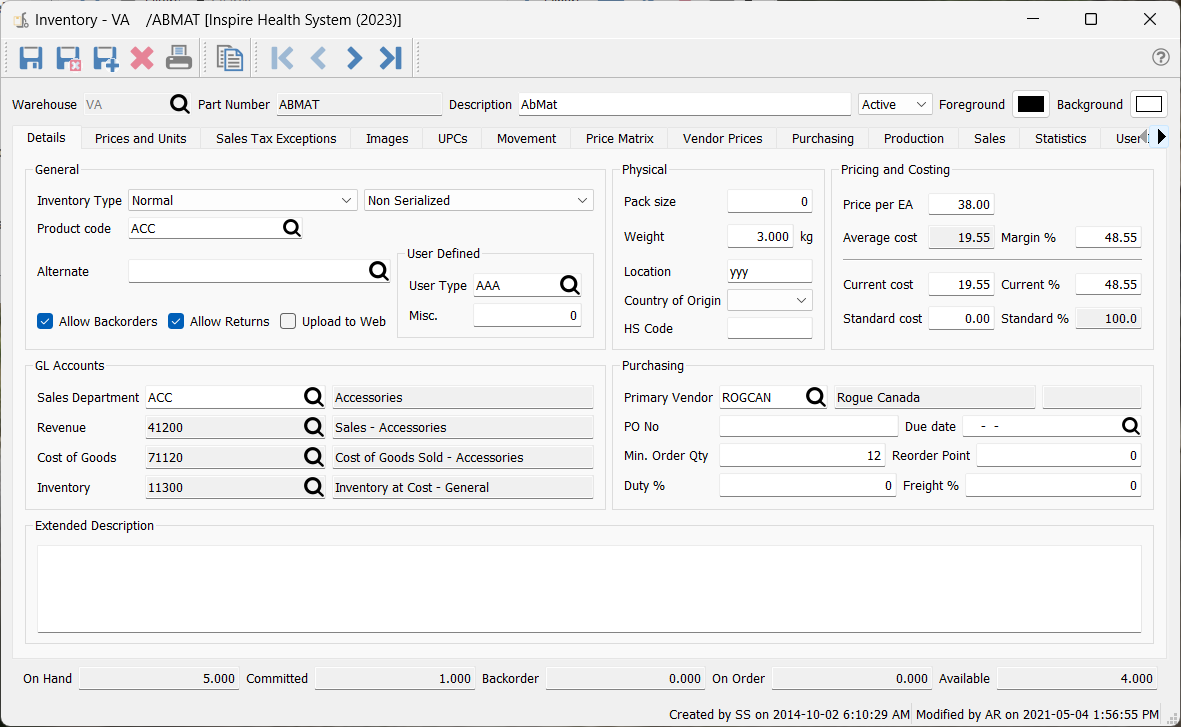
Task: Open the Vendor Prices tab
Action: [x=722, y=139]
